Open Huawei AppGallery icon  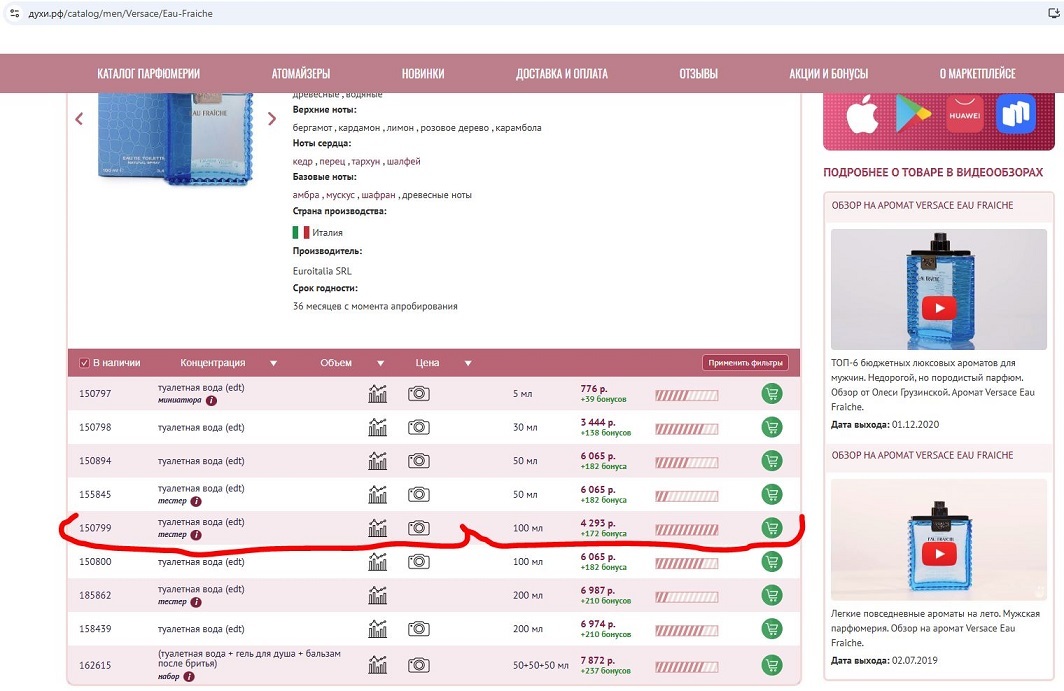click(965, 115)
